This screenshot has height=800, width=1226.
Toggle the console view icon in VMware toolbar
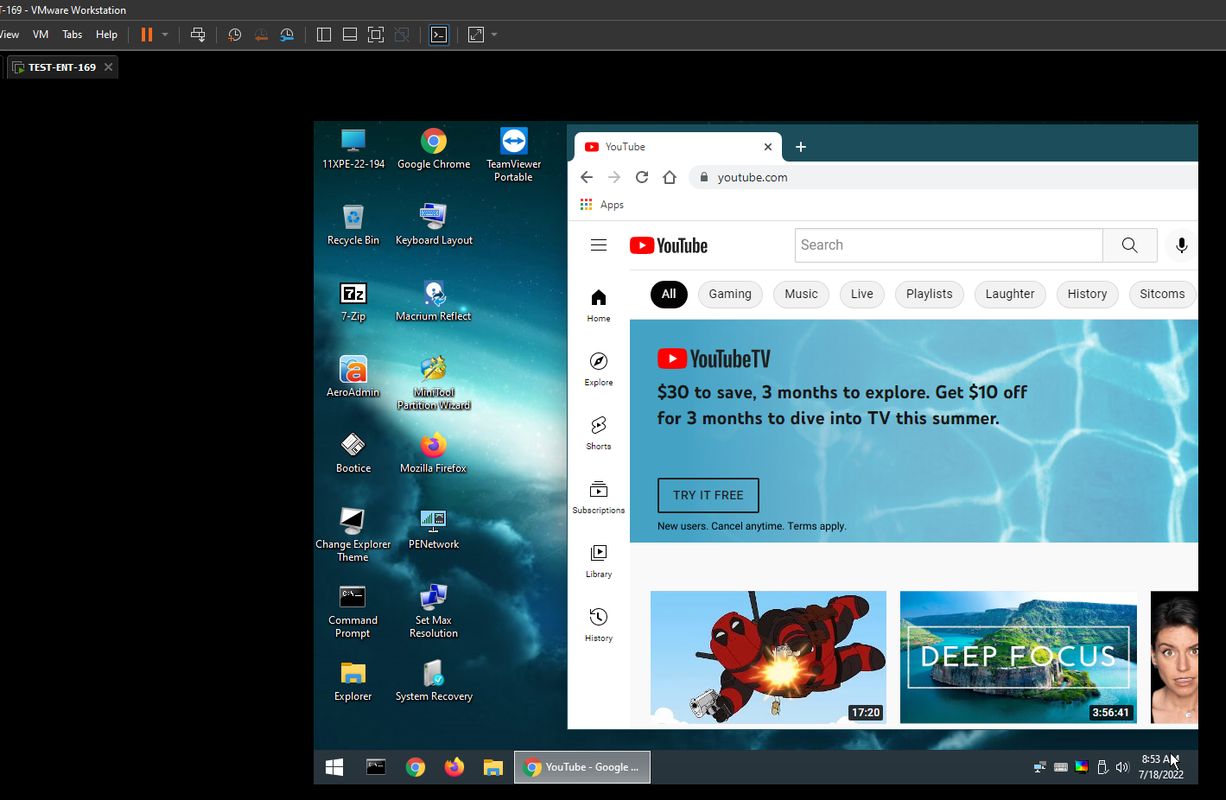pyautogui.click(x=438, y=34)
